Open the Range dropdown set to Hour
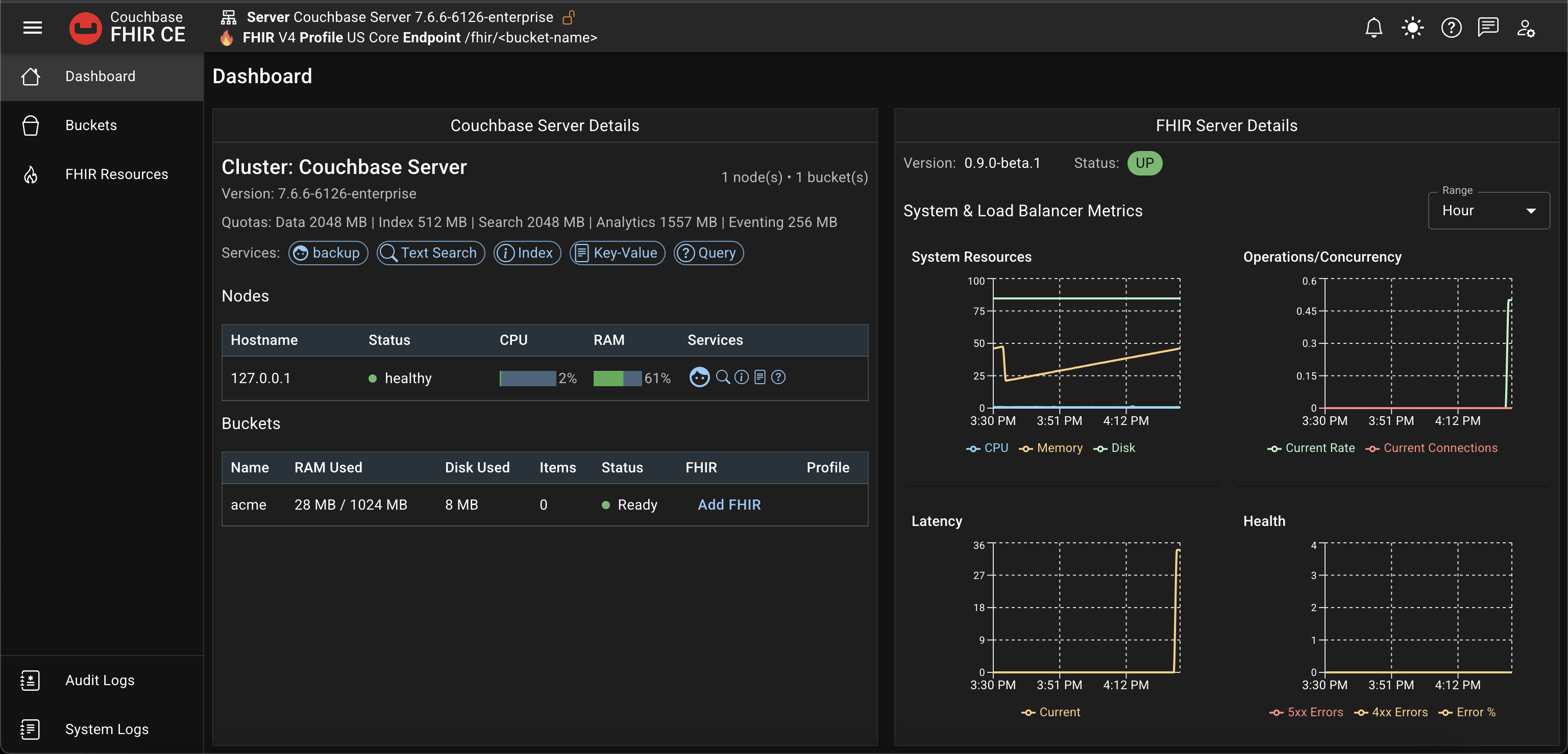The width and height of the screenshot is (1568, 754). tap(1489, 211)
